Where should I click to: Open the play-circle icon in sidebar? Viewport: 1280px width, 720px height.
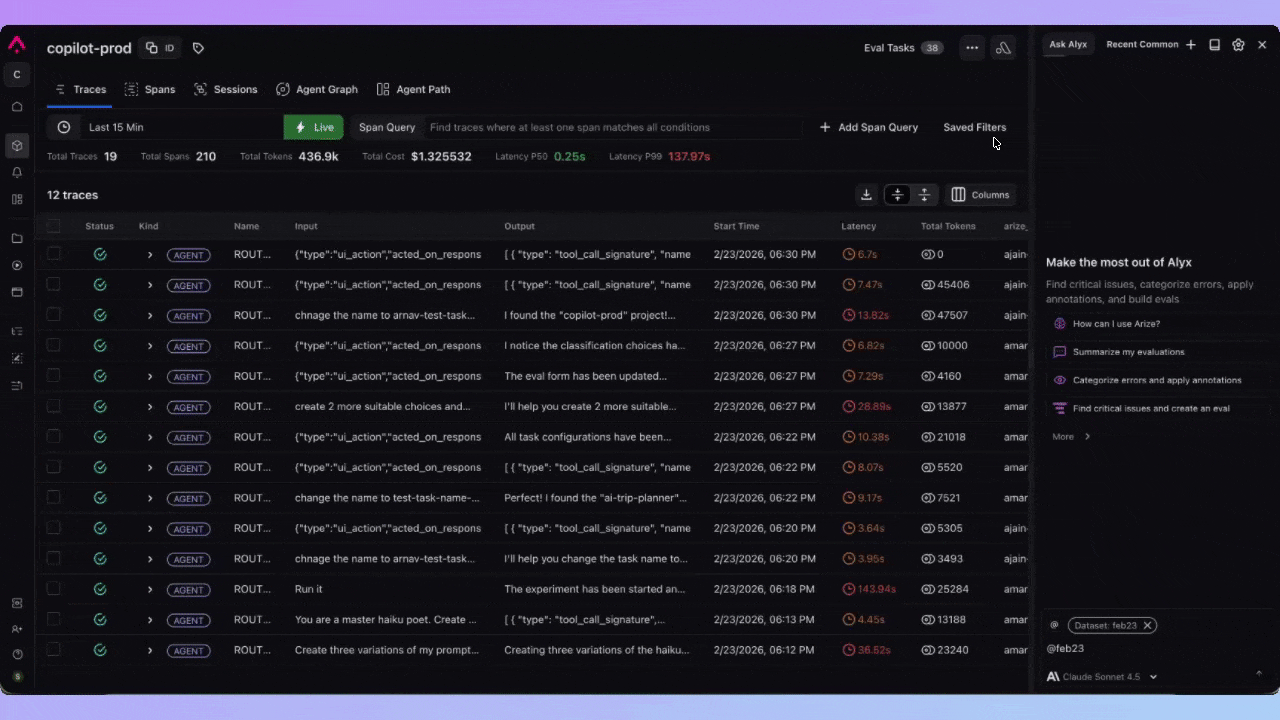[17, 266]
